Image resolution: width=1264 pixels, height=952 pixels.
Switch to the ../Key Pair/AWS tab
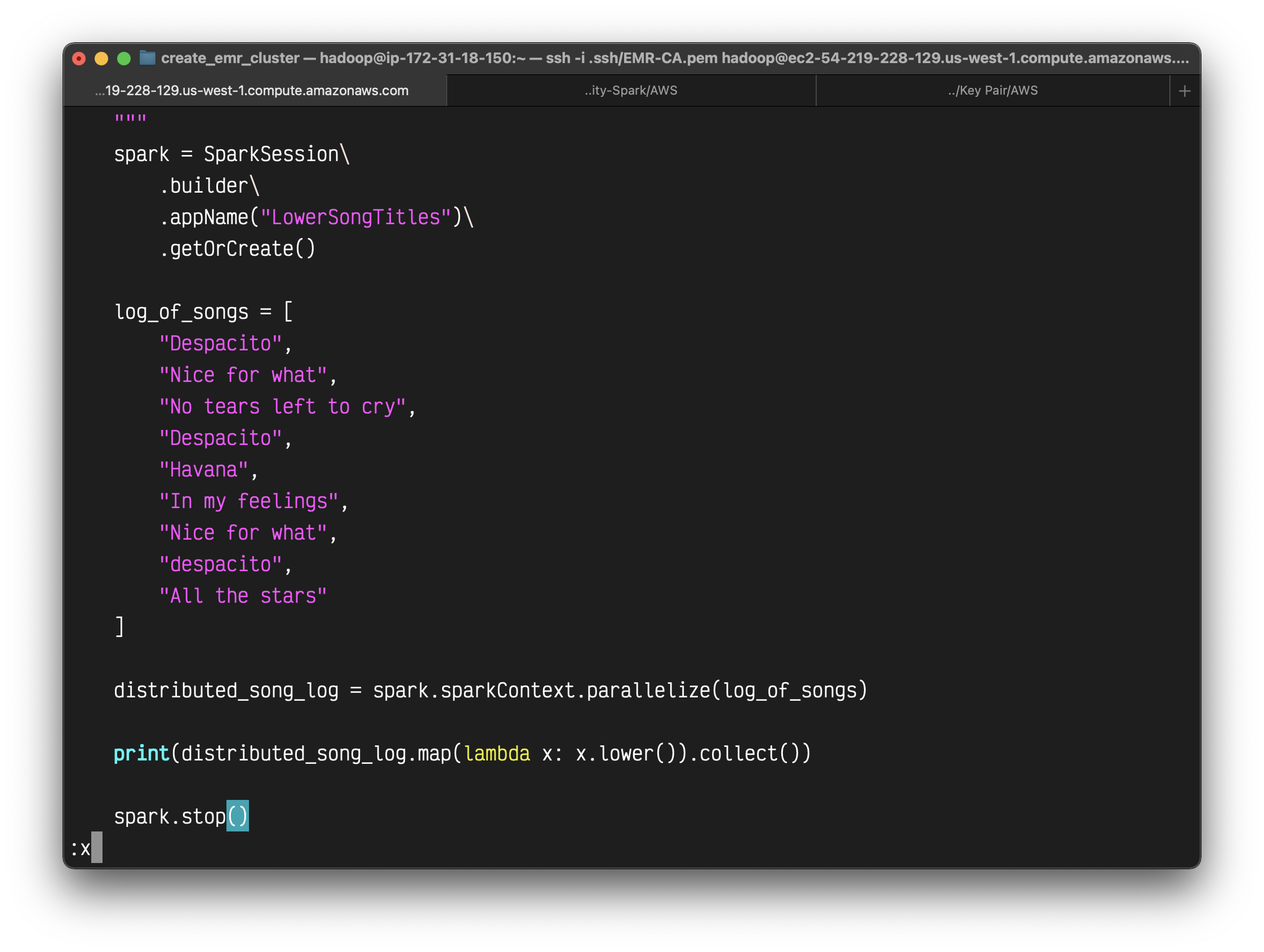(992, 90)
